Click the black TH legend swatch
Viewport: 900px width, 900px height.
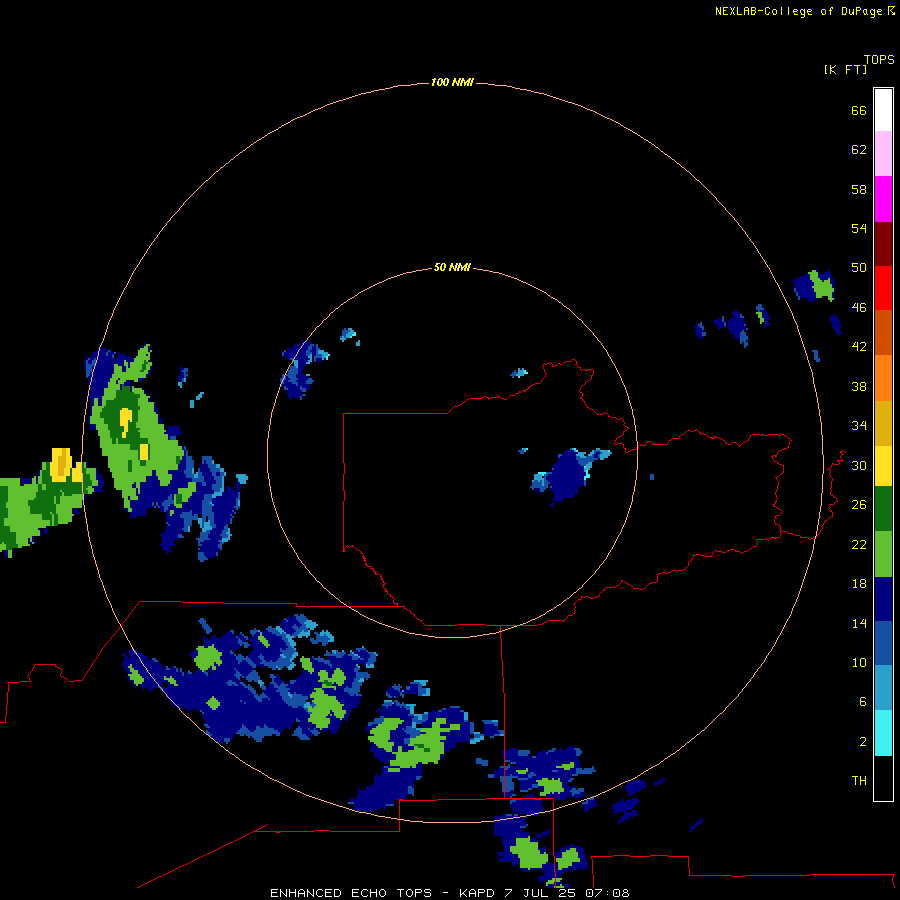[x=883, y=778]
